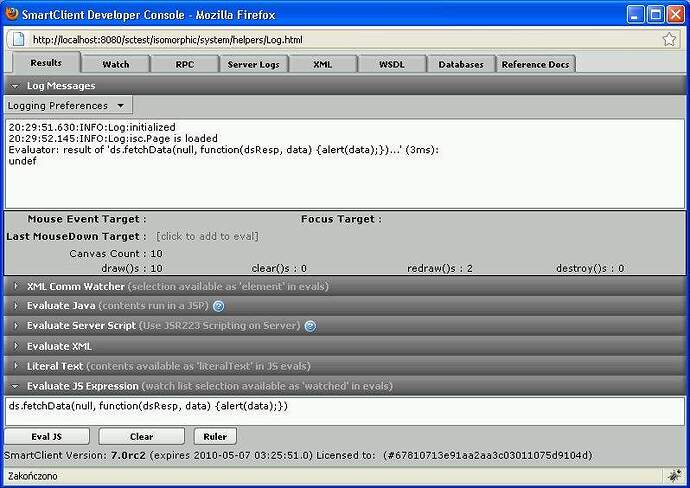Click the license hash text
690x488 pixels.
(488, 455)
